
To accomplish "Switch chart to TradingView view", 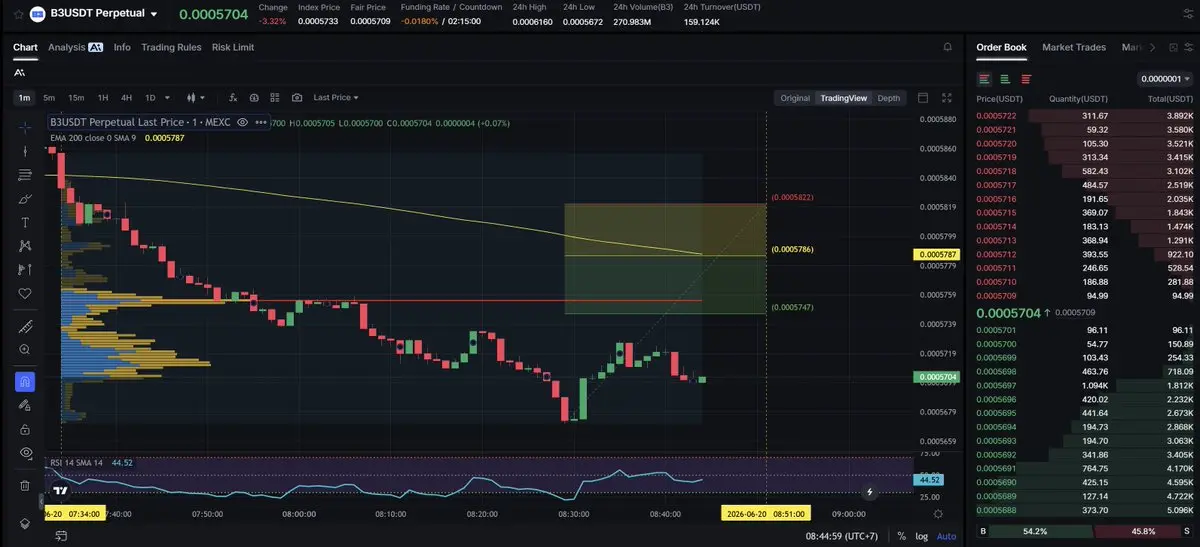I will (x=843, y=98).
